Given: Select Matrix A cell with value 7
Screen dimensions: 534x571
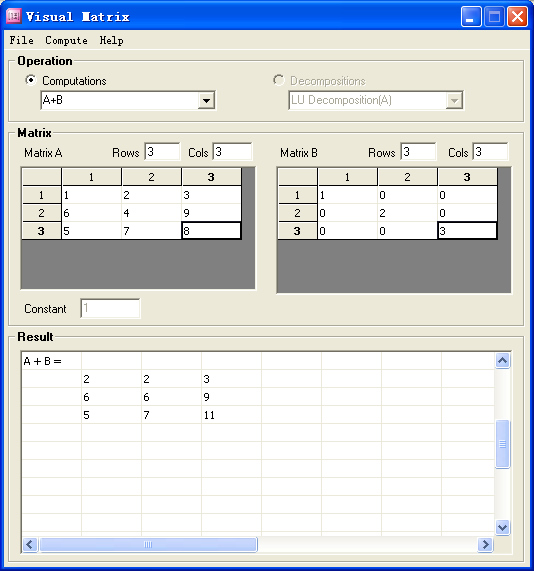Looking at the screenshot, I should click(152, 231).
